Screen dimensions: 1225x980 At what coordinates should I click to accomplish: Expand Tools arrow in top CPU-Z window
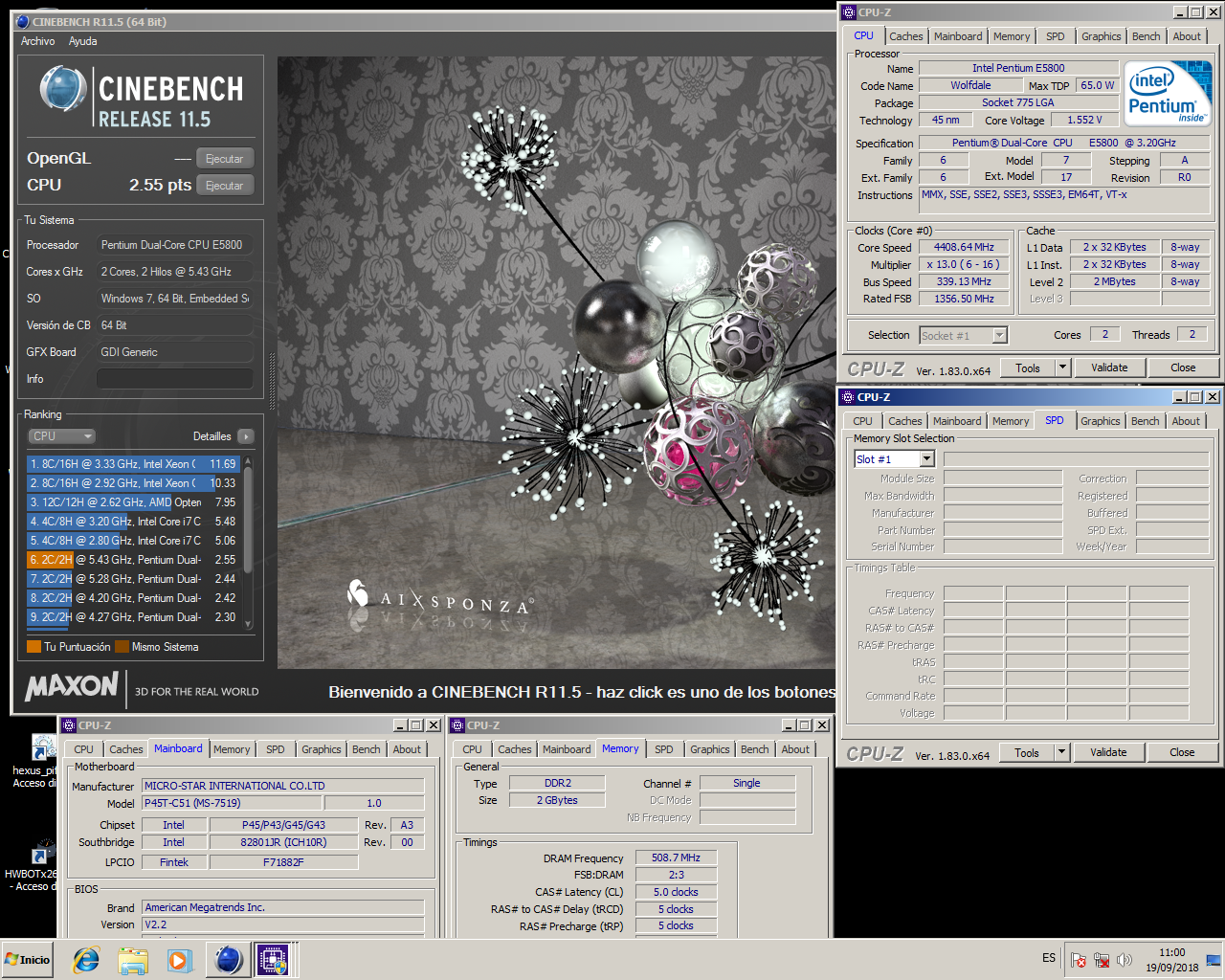pos(1061,367)
